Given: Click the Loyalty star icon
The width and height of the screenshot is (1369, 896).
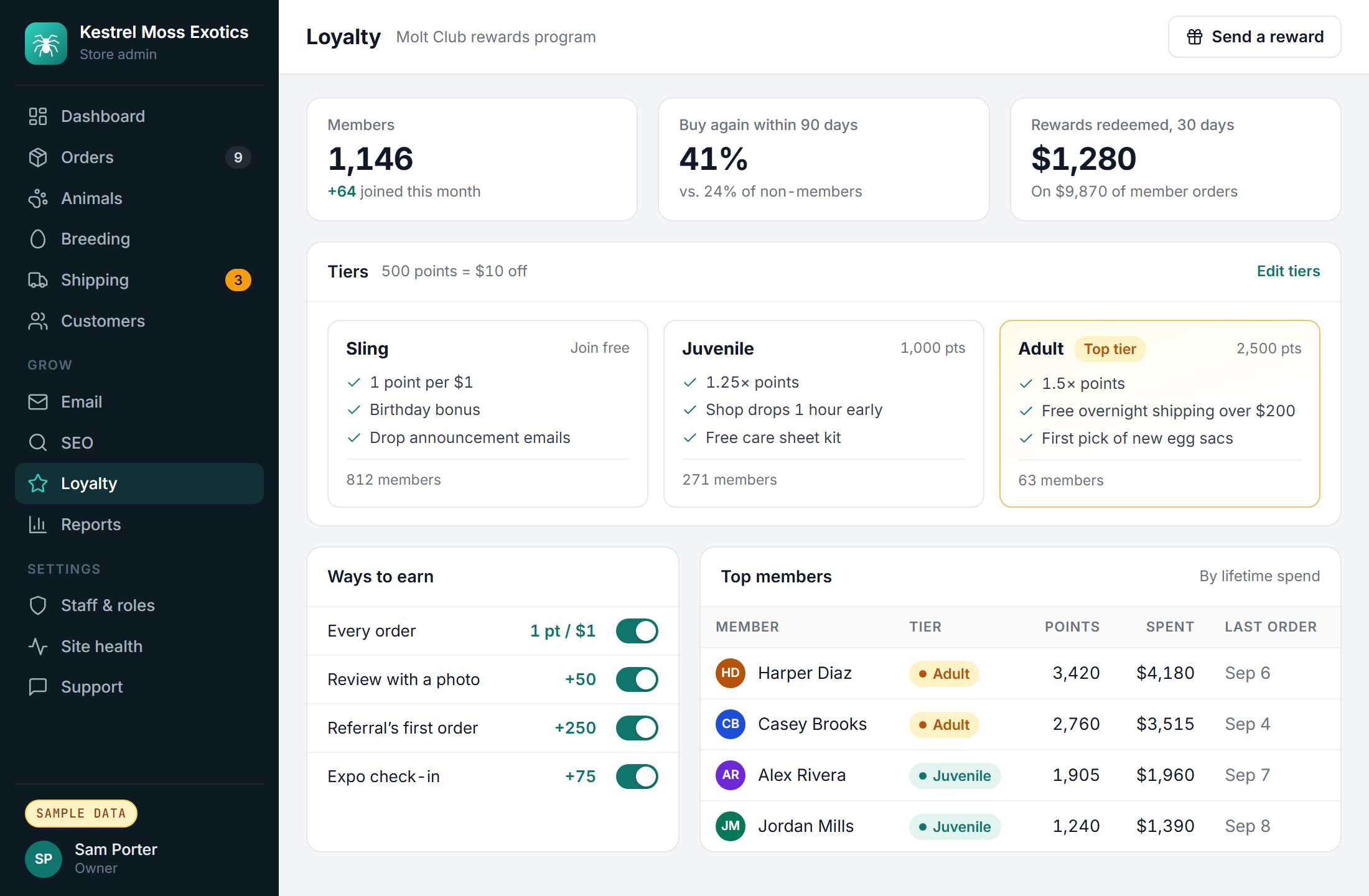Looking at the screenshot, I should (38, 483).
